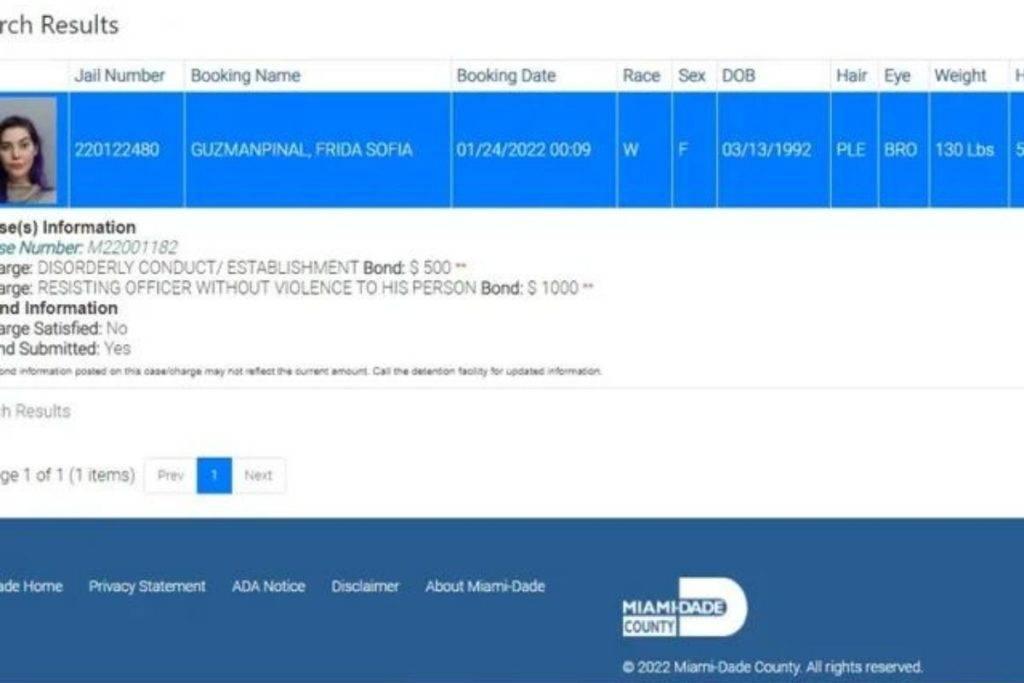Click the Miami-Dade County logo
Viewport: 1024px width, 683px height.
[x=683, y=608]
